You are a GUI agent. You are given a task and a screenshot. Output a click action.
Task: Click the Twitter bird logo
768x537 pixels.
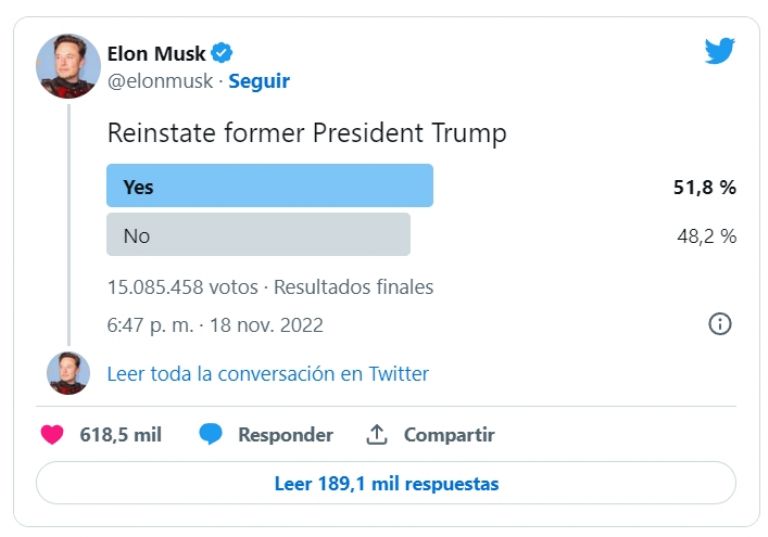click(720, 50)
